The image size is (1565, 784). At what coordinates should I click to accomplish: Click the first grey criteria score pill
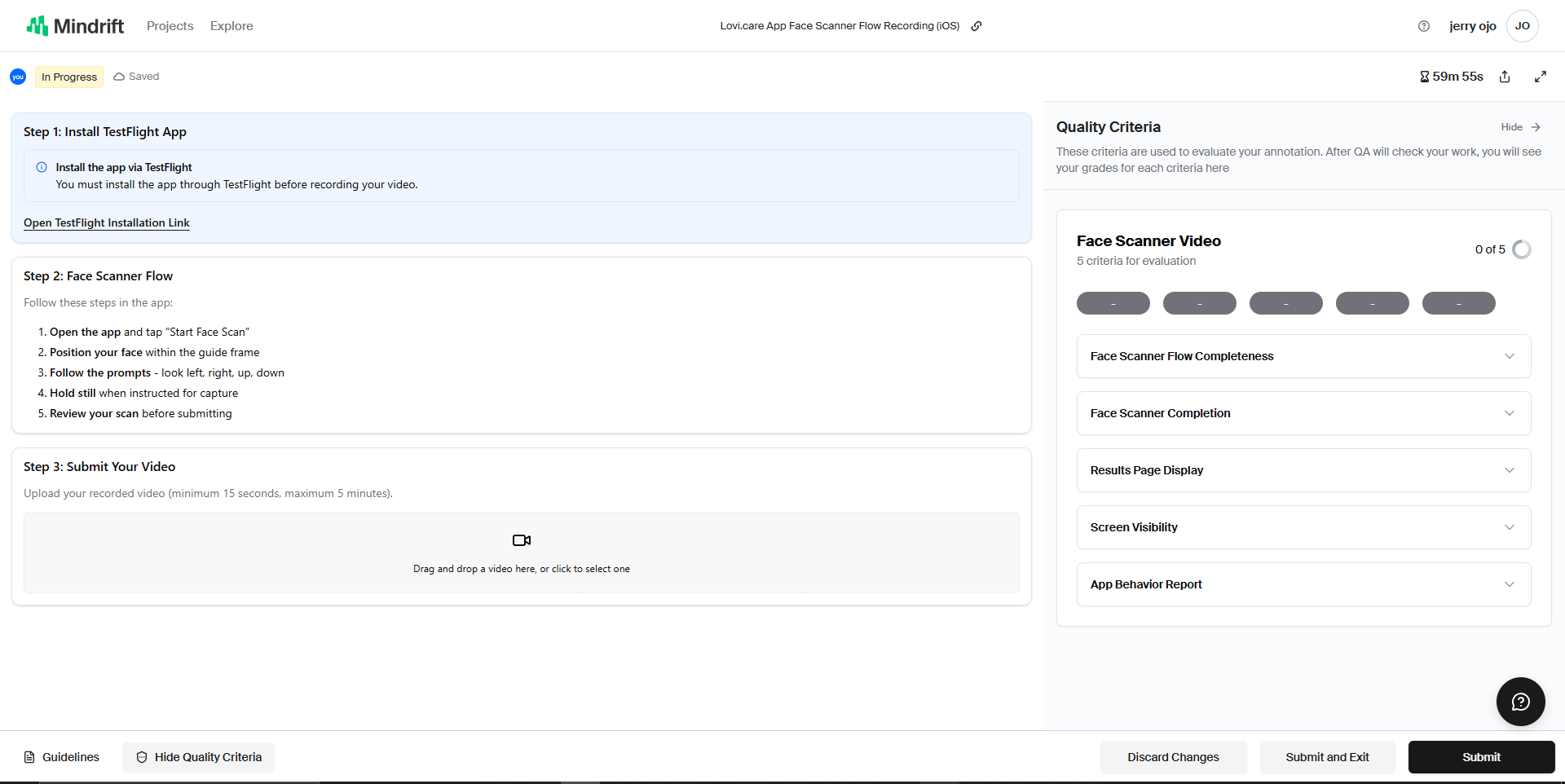[x=1113, y=303]
